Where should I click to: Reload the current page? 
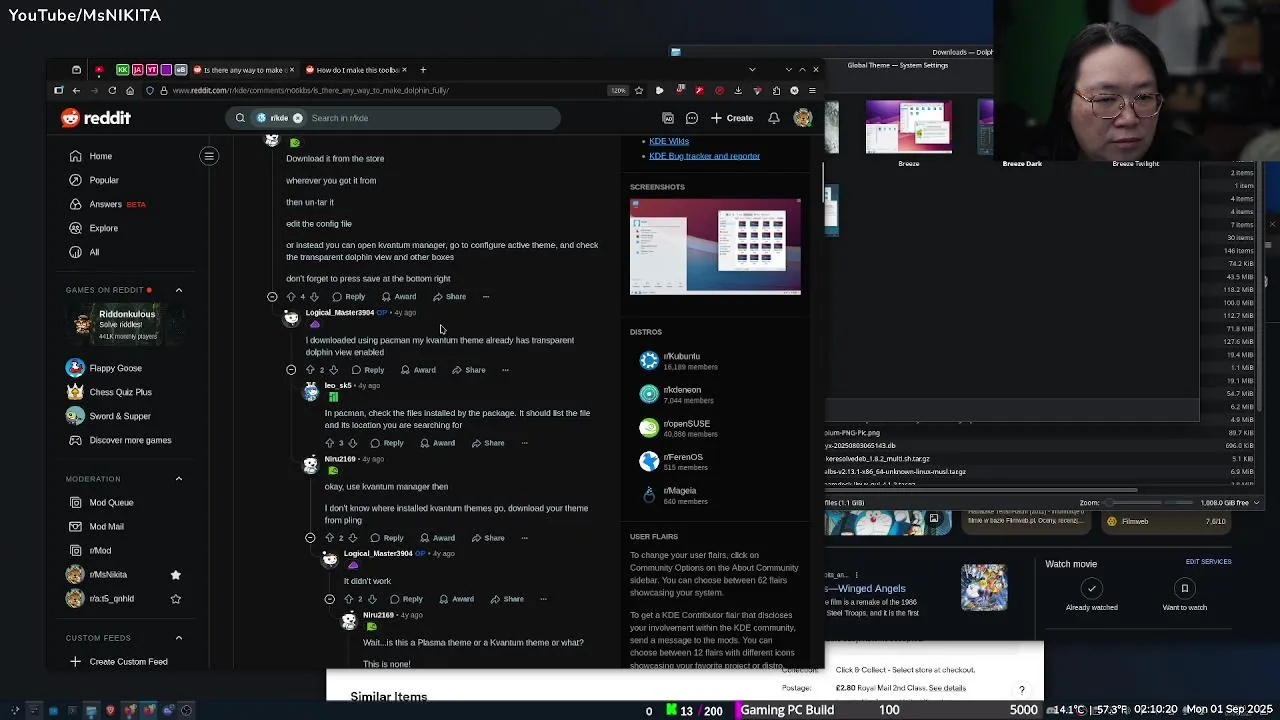pos(112,90)
